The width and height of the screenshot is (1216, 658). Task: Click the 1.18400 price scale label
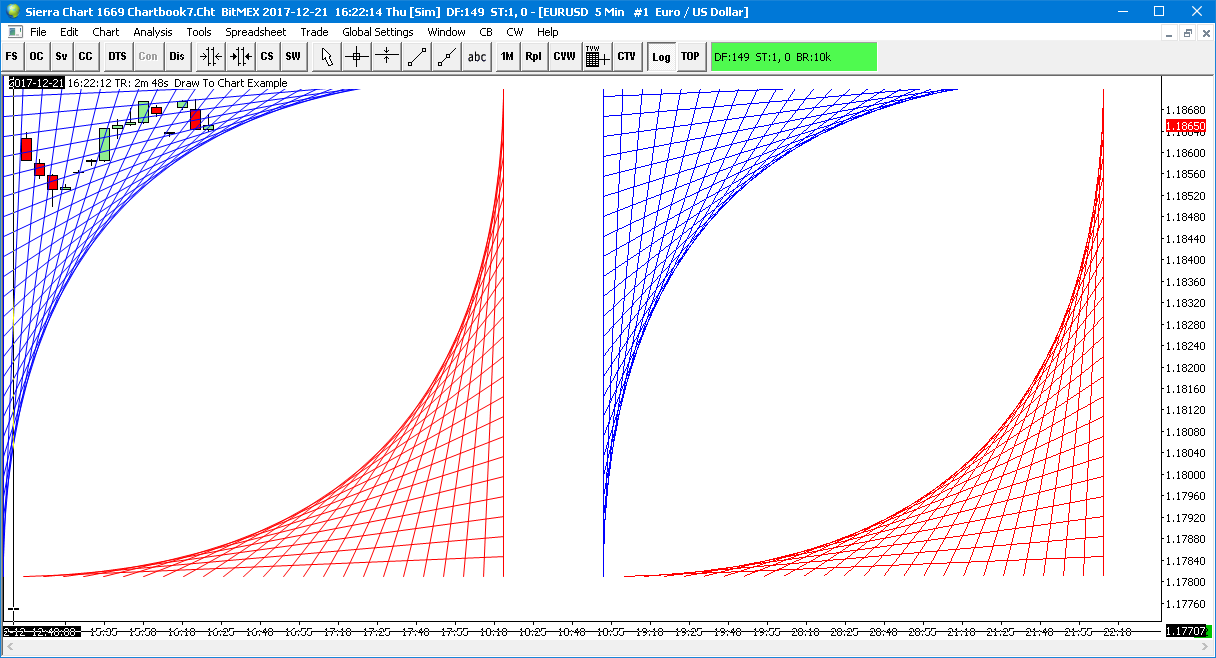tap(1185, 260)
